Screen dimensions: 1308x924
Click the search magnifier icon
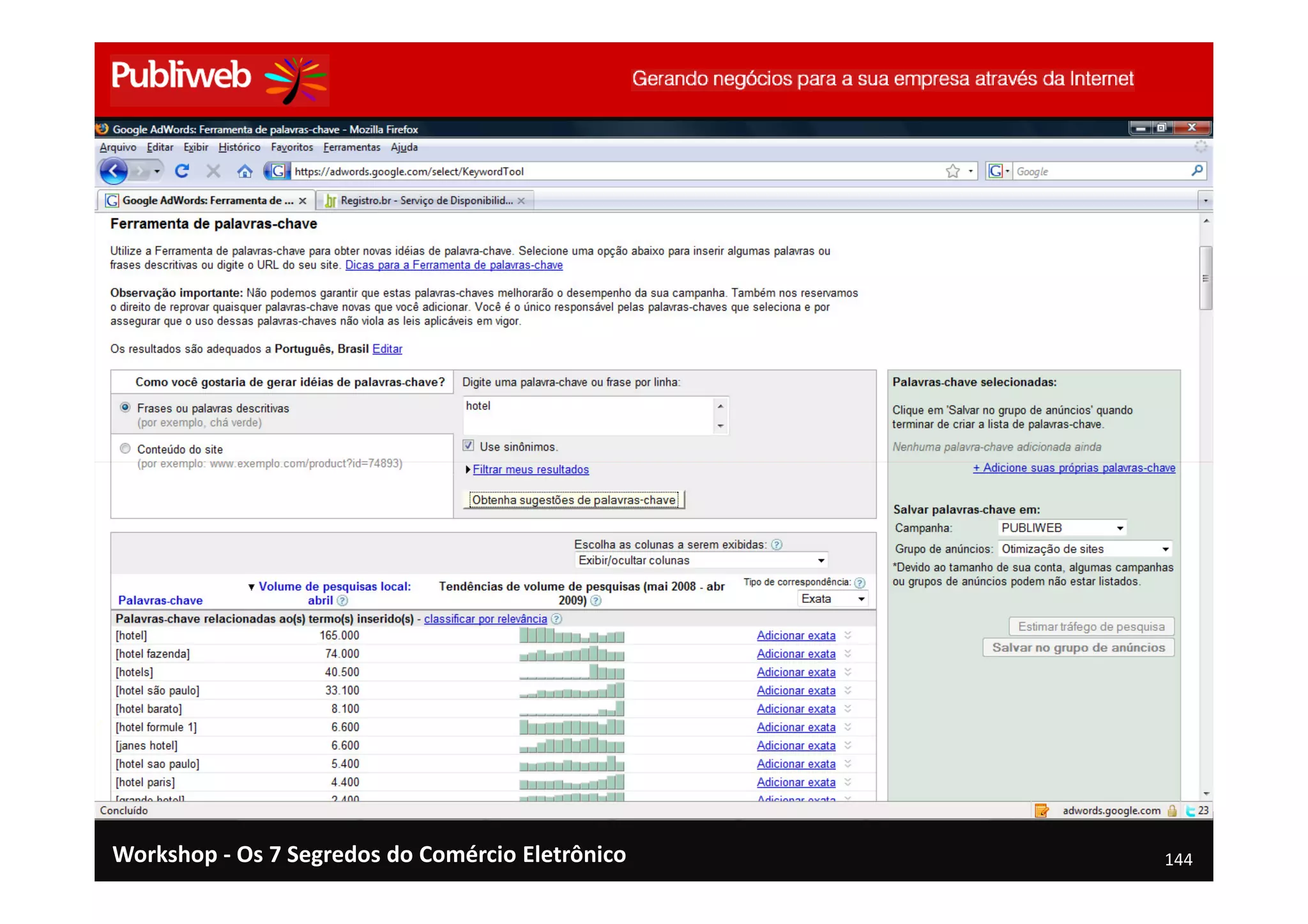click(x=1197, y=170)
